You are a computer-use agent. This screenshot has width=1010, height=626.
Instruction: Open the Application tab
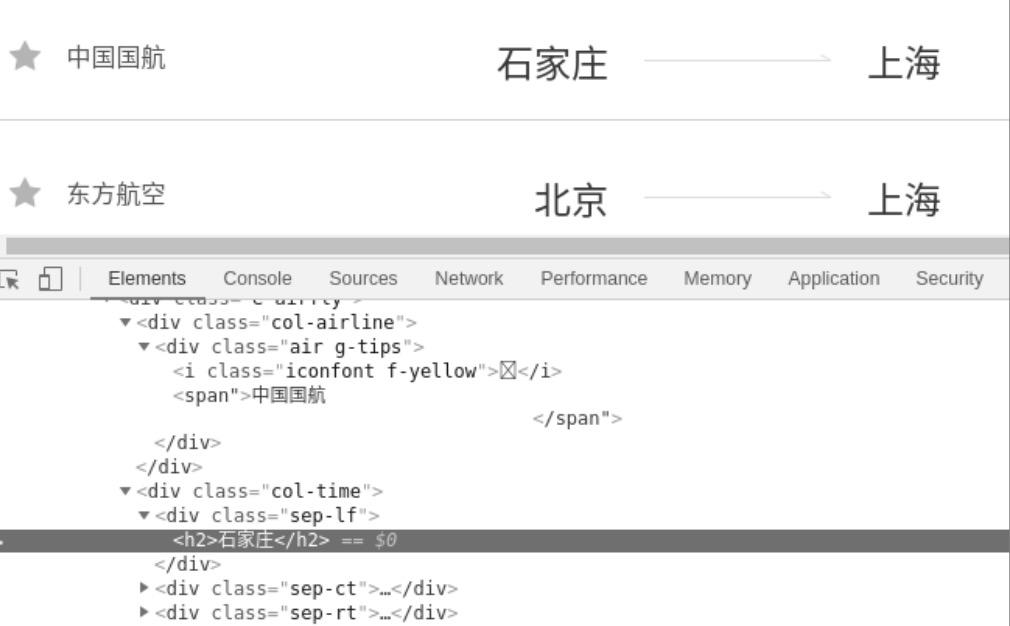tap(833, 279)
